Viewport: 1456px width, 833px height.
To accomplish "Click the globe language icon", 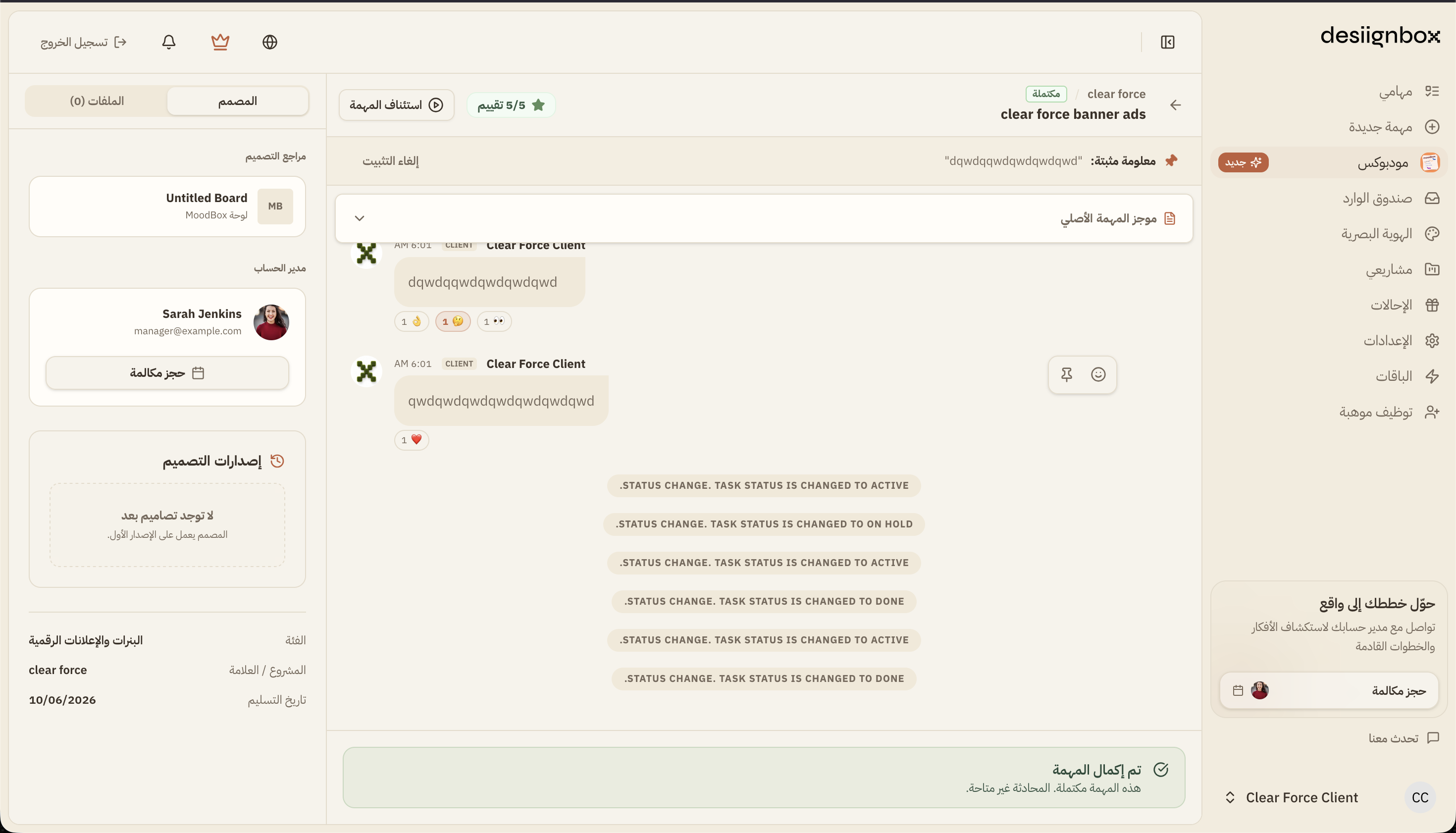I will click(269, 42).
